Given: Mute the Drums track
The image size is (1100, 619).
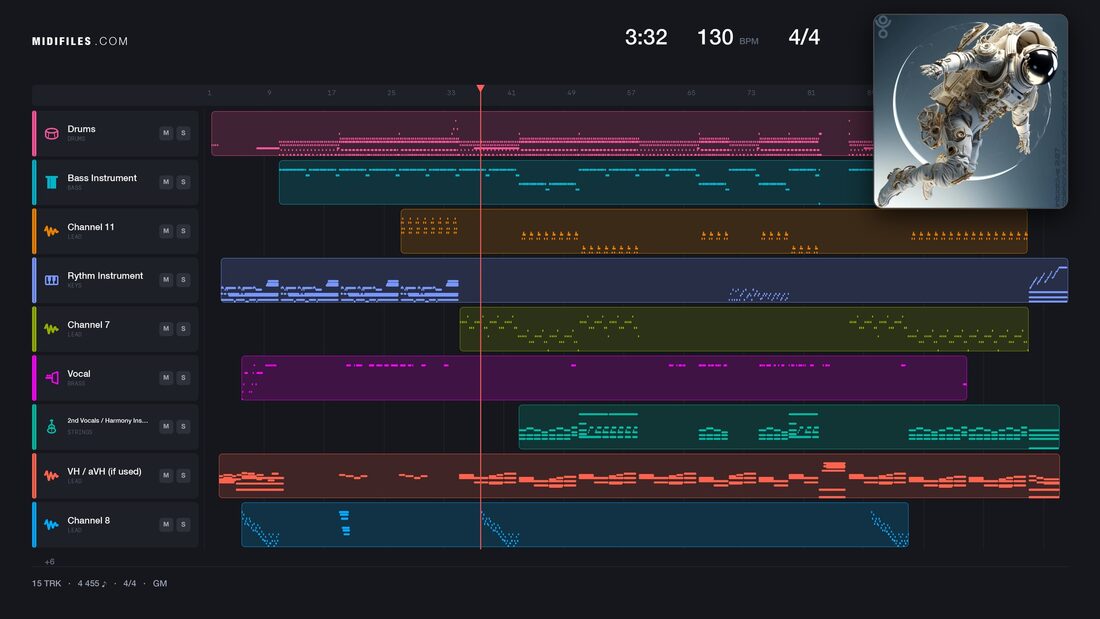Looking at the screenshot, I should (x=166, y=133).
